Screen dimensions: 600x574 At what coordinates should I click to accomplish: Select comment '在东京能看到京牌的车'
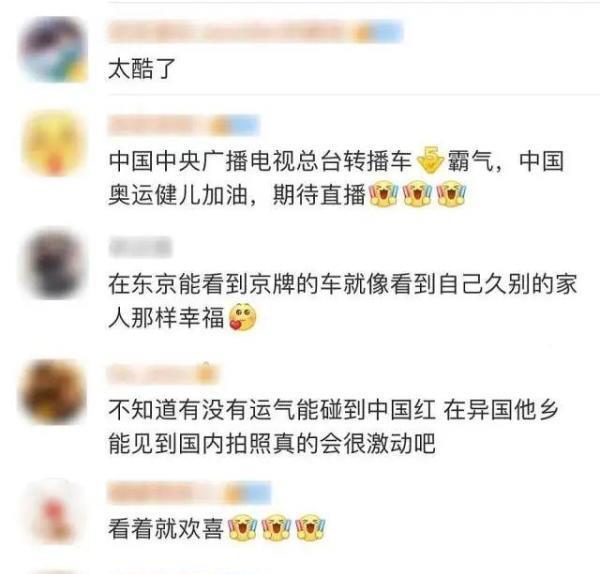pyautogui.click(x=342, y=300)
